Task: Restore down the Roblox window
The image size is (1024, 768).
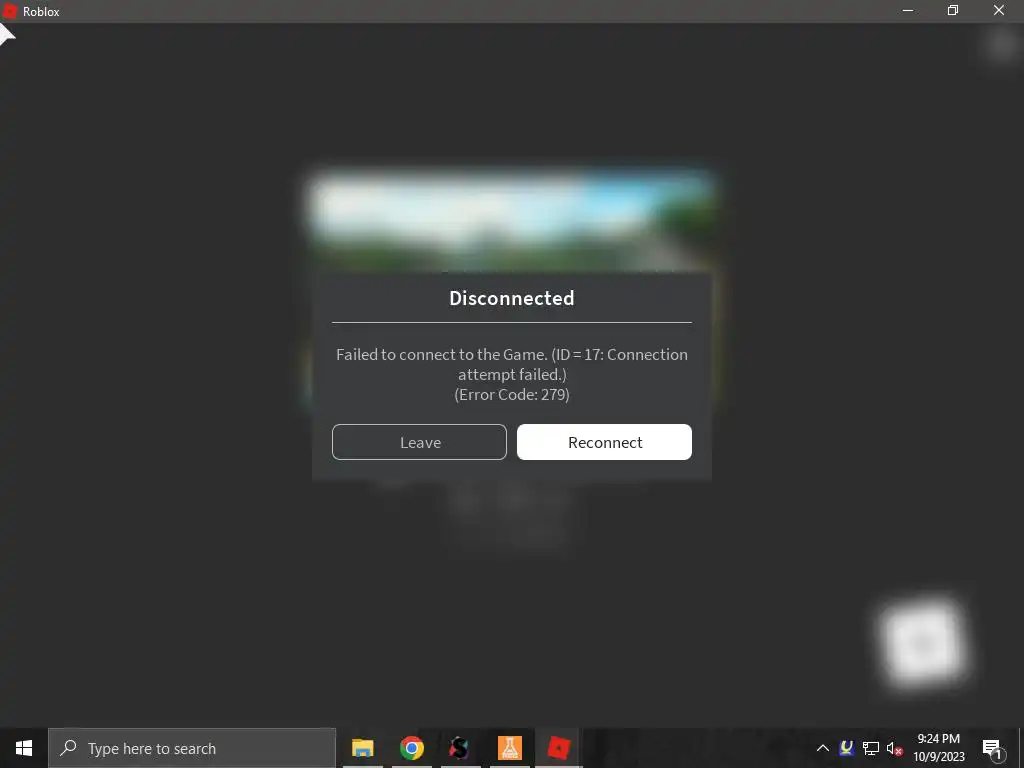Action: [x=953, y=10]
